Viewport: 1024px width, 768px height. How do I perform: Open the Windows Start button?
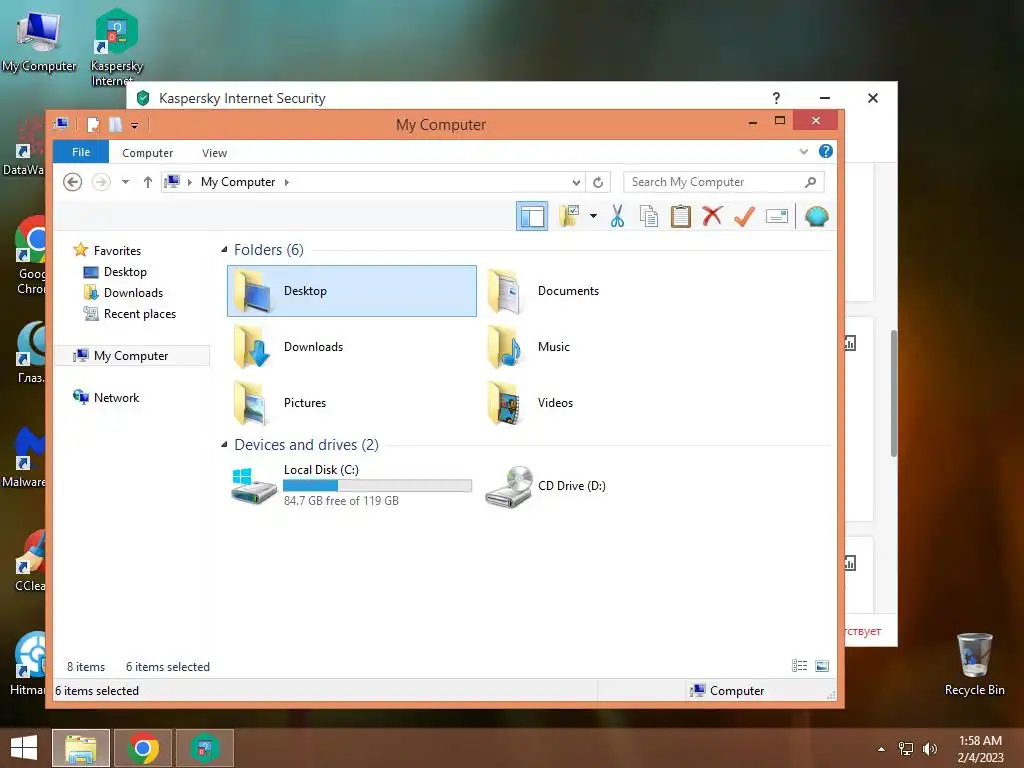pyautogui.click(x=24, y=748)
